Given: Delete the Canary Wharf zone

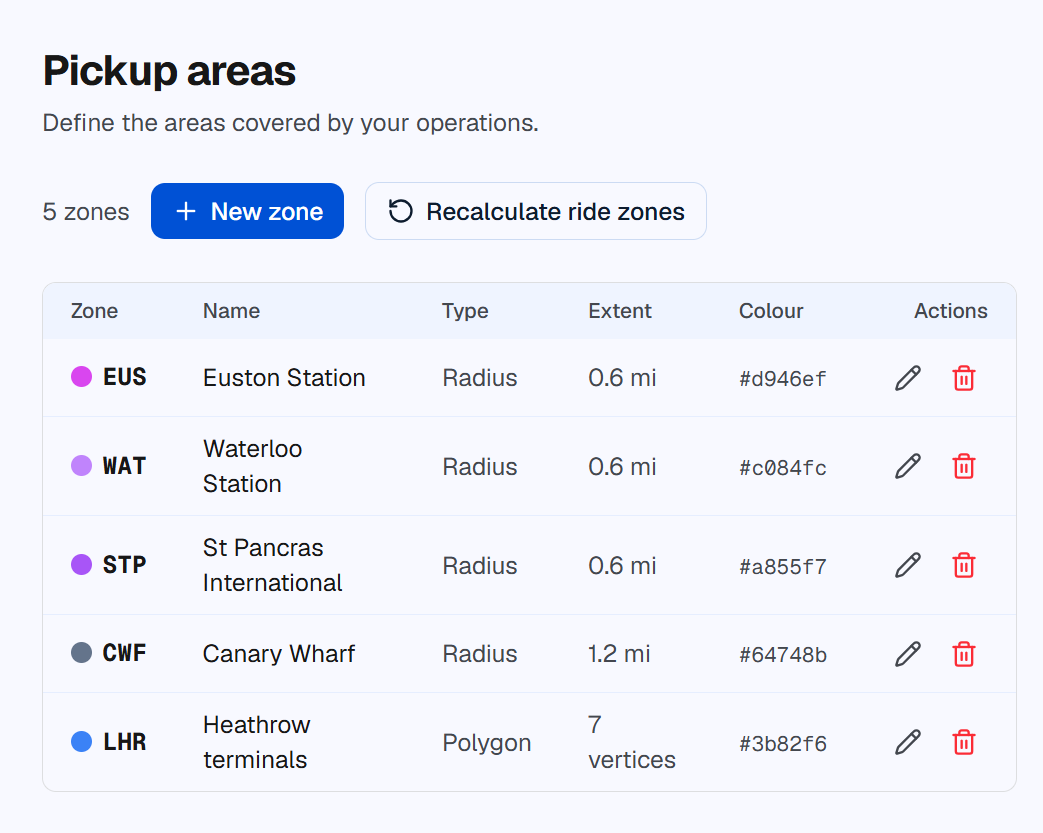Looking at the screenshot, I should point(964,654).
